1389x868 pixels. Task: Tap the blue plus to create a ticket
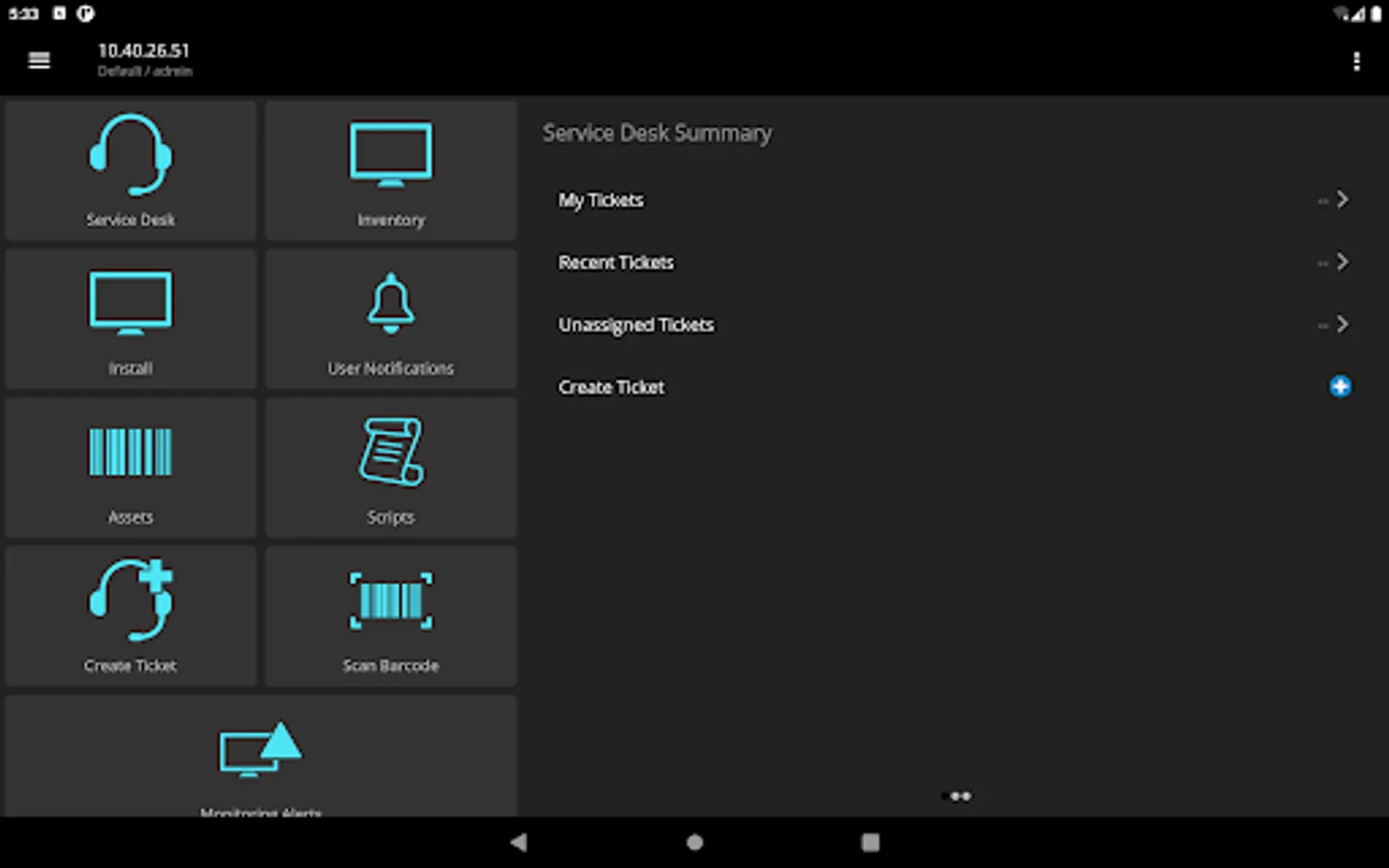tap(1340, 386)
